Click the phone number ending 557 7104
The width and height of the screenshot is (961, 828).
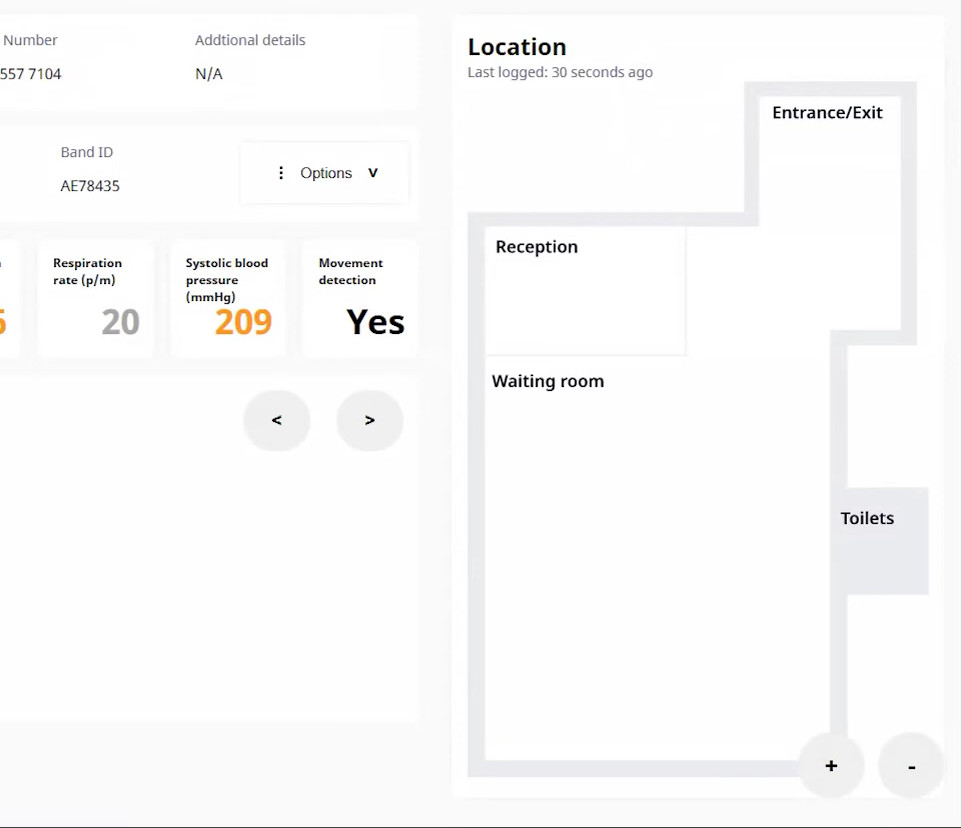pos(31,74)
